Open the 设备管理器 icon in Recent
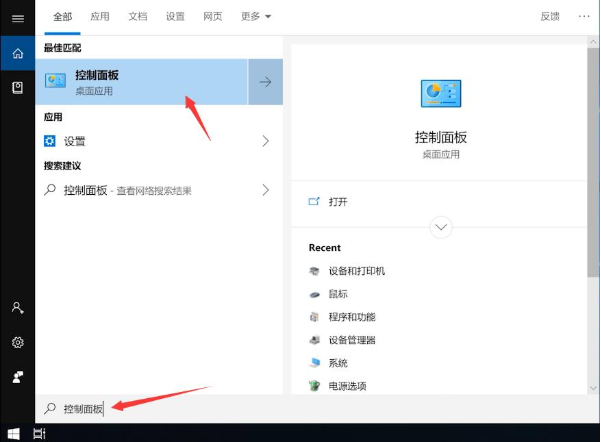The image size is (601, 442). 314,340
